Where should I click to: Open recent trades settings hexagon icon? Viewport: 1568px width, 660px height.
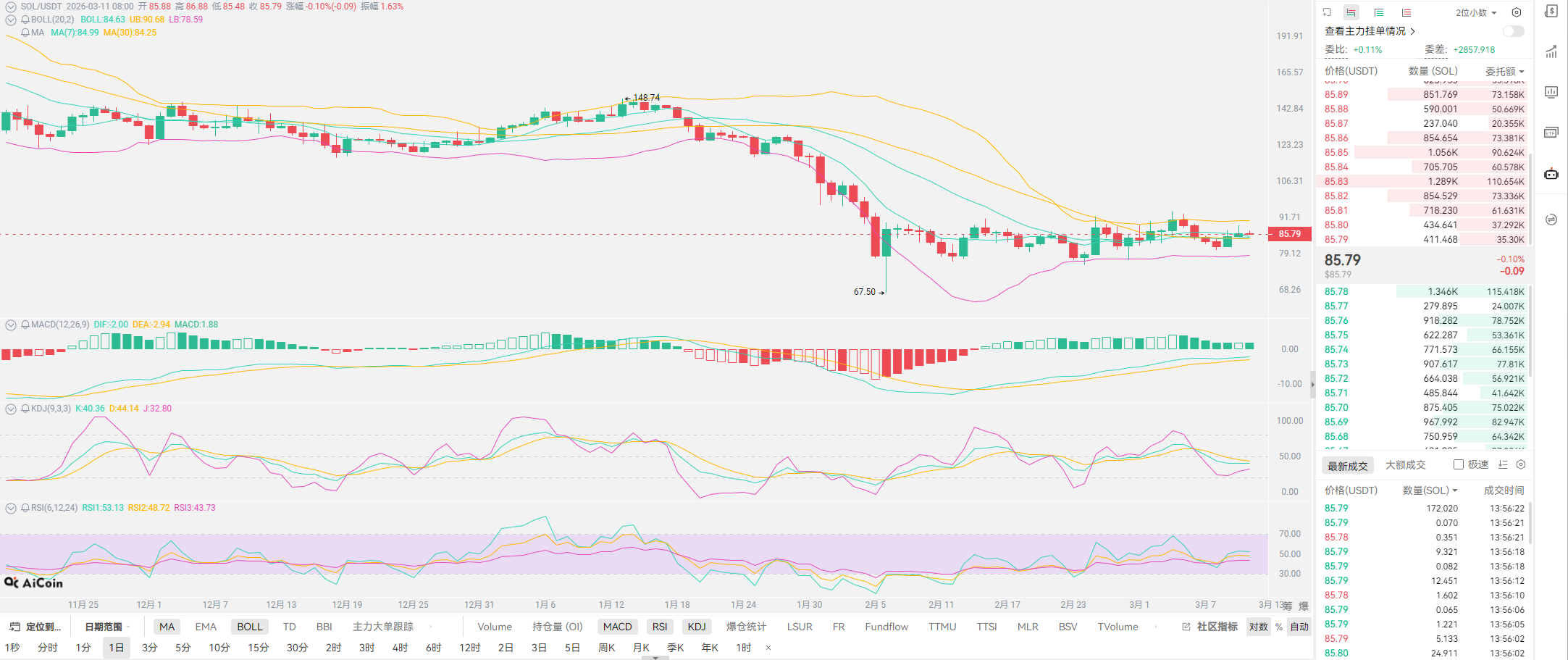click(1521, 464)
